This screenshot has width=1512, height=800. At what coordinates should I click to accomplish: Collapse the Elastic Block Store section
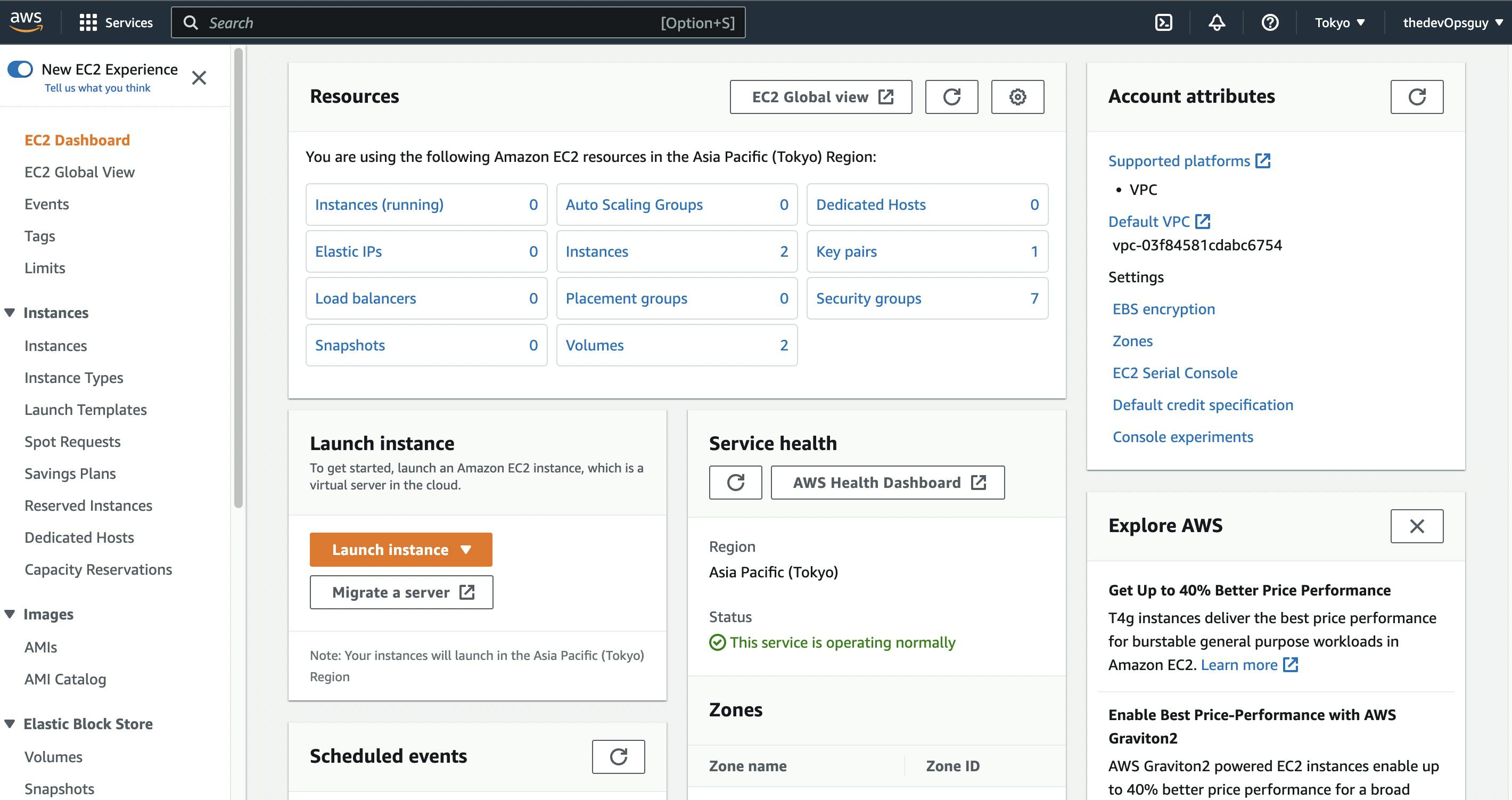(10, 724)
